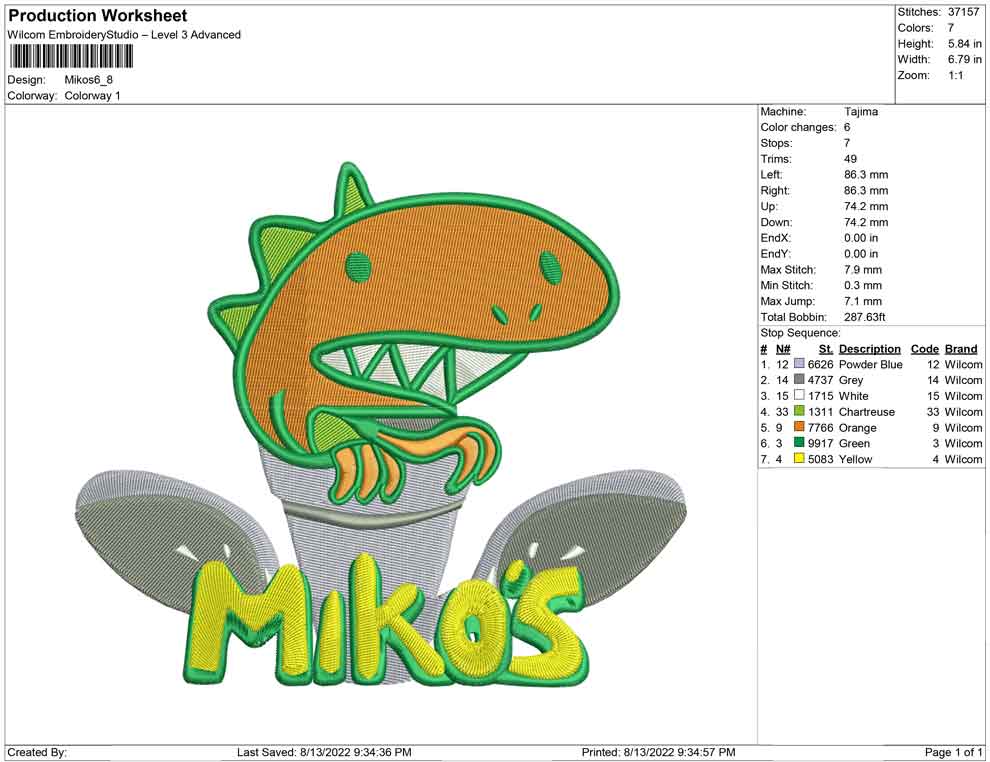
Task: Click the Powder Blue color swatch
Action: [799, 365]
